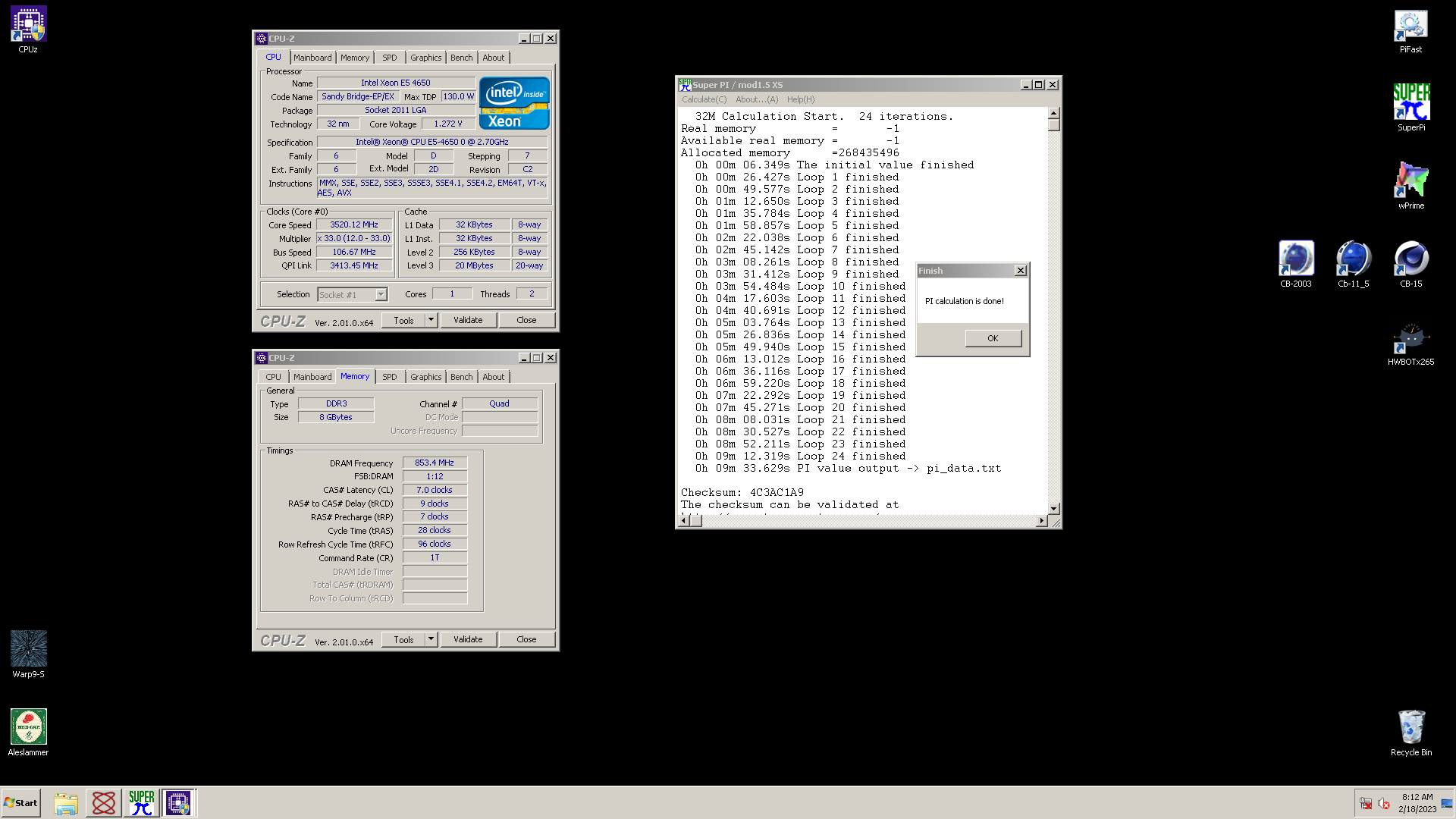Click the Start button on taskbar
Image resolution: width=1456 pixels, height=819 pixels.
point(21,803)
